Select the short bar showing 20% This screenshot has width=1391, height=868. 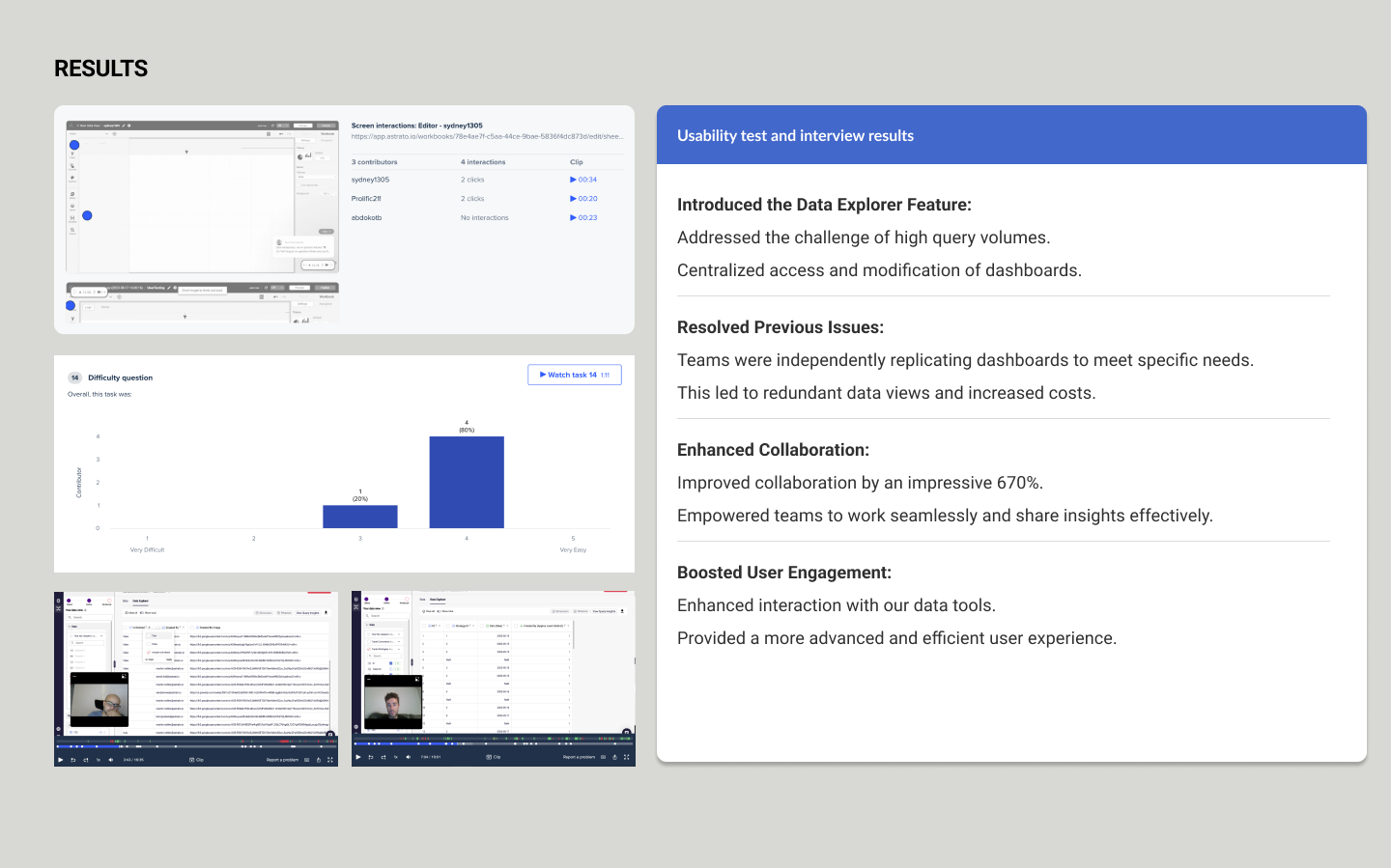tap(360, 517)
